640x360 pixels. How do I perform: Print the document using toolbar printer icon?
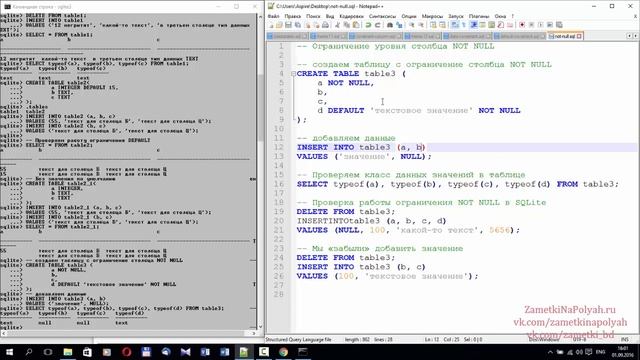point(325,25)
